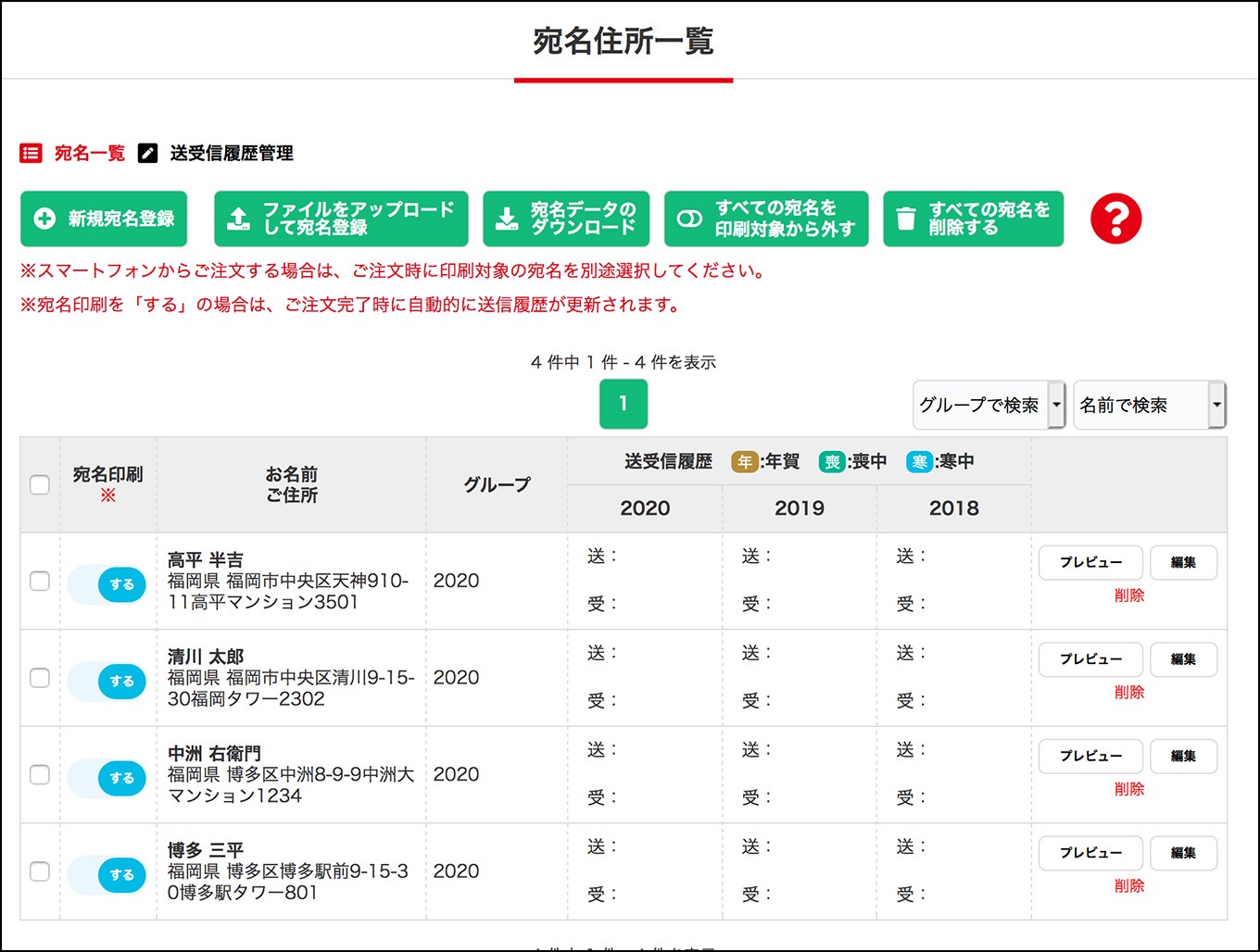Edit the 高平 半吉 entry
The image size is (1260, 952).
tap(1183, 563)
